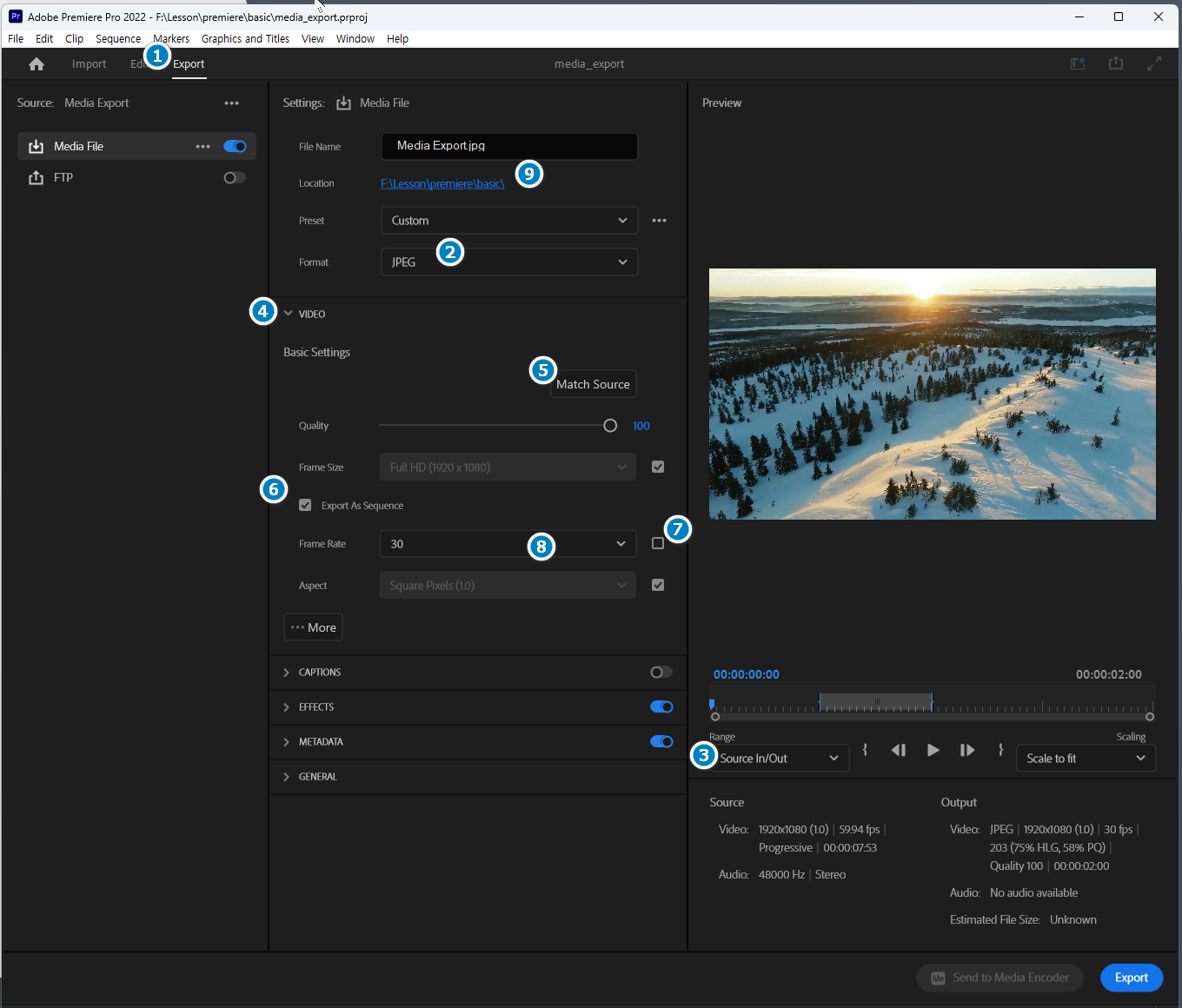
Task: Open Media File destination three-dot options
Action: [x=203, y=147]
